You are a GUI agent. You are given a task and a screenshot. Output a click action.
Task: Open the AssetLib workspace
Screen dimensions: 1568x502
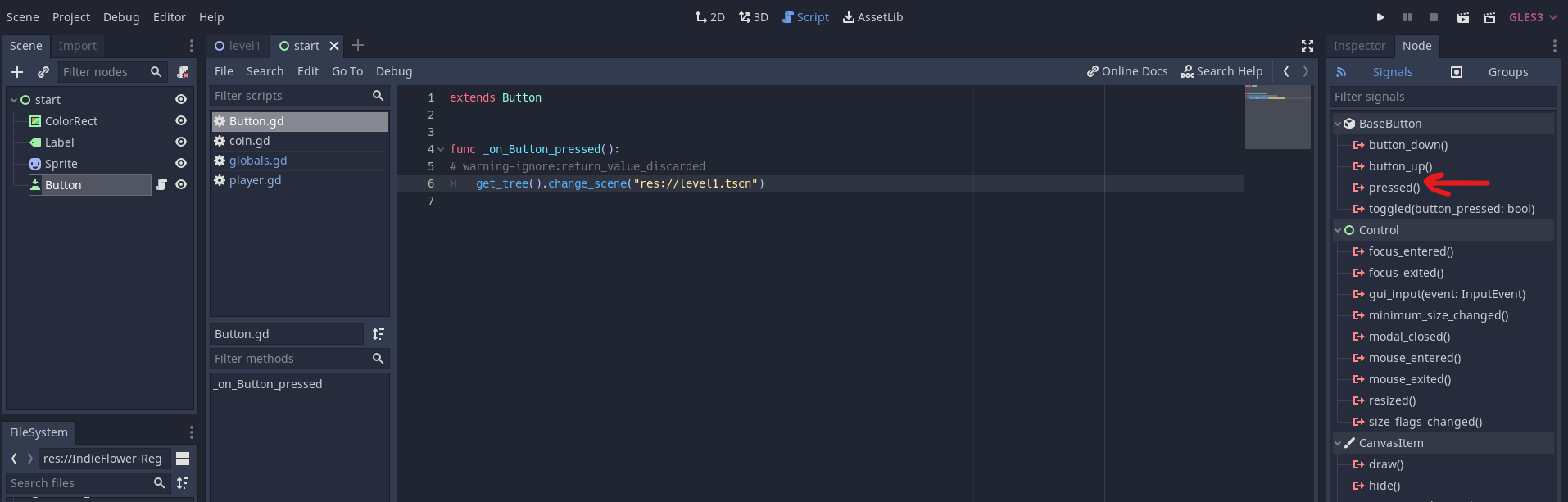coord(873,17)
